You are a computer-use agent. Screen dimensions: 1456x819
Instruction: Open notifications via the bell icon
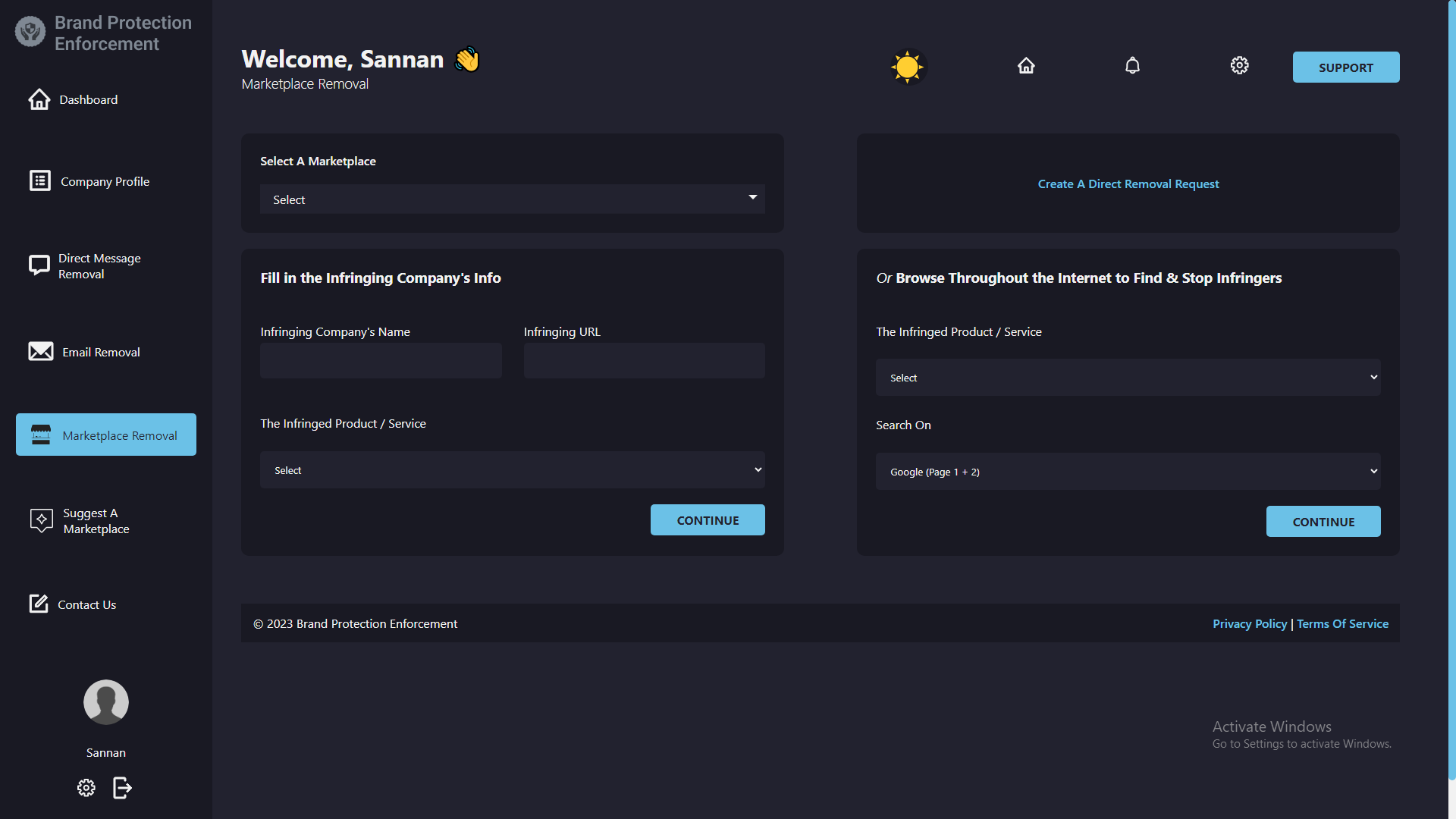click(x=1131, y=65)
